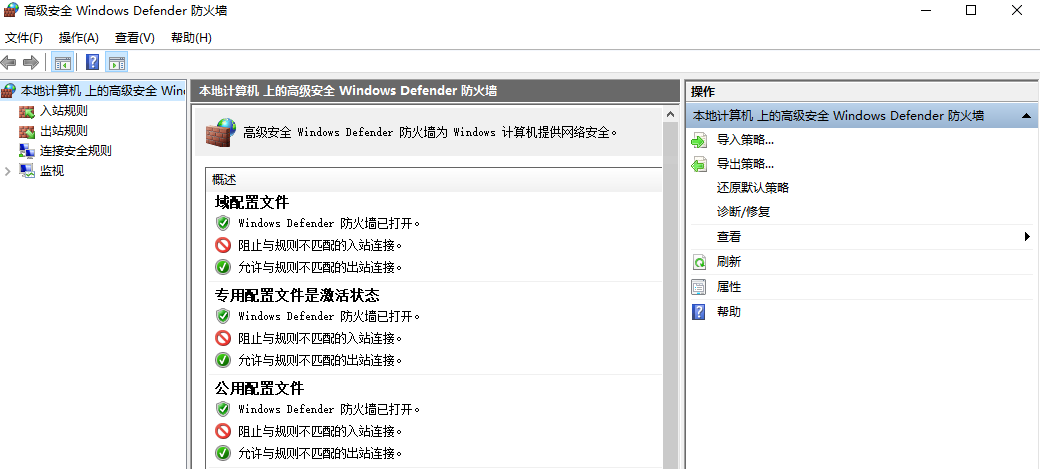Screen dimensions: 1040x469
Task: Open the 帮助(H) menu
Action: tap(191, 38)
